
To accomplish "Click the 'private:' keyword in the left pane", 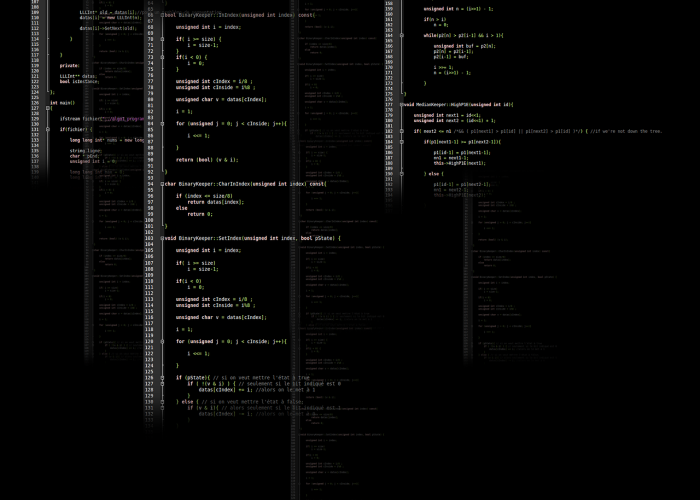I will [x=69, y=66].
